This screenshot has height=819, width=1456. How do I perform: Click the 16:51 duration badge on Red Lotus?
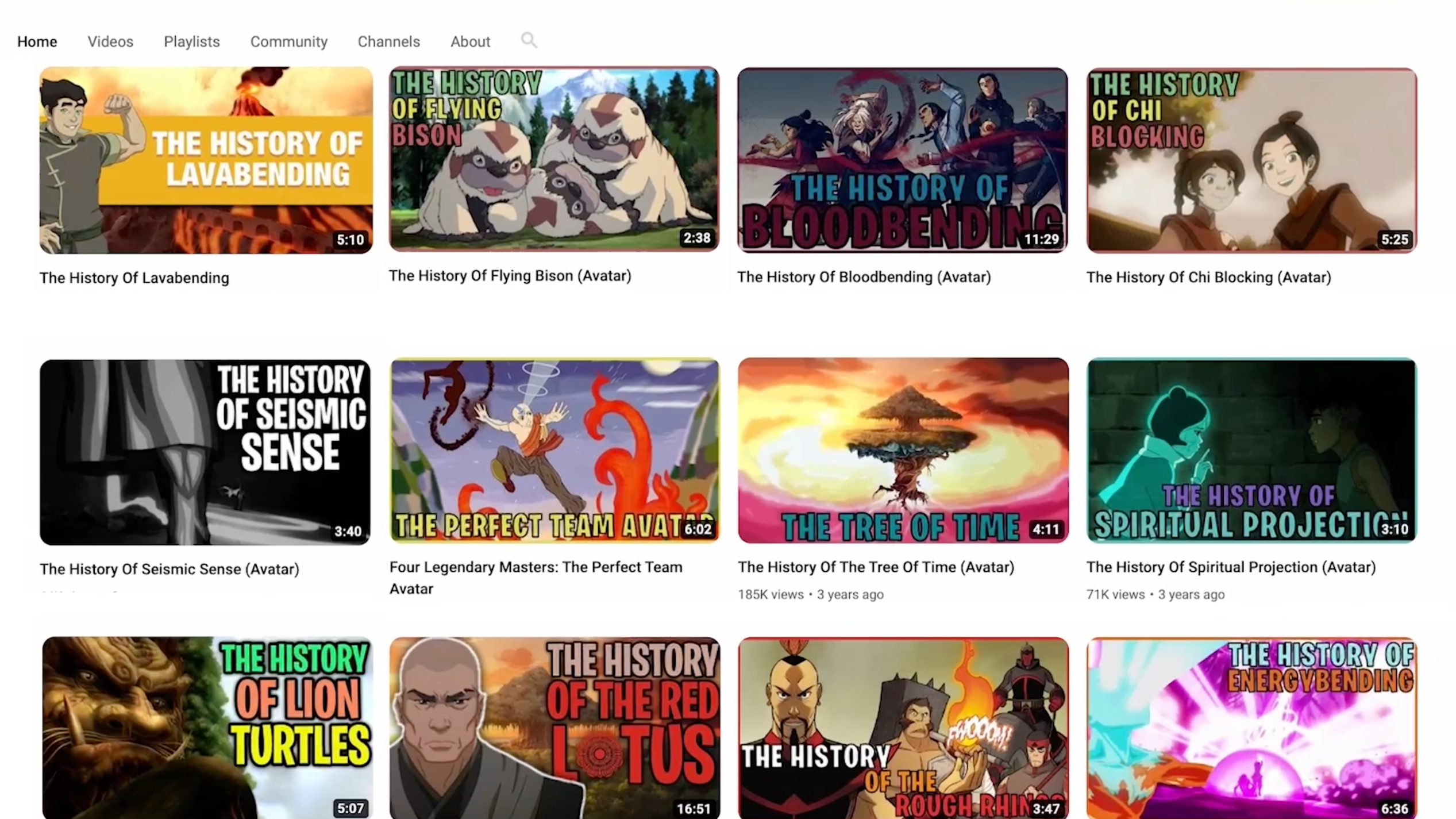(694, 809)
